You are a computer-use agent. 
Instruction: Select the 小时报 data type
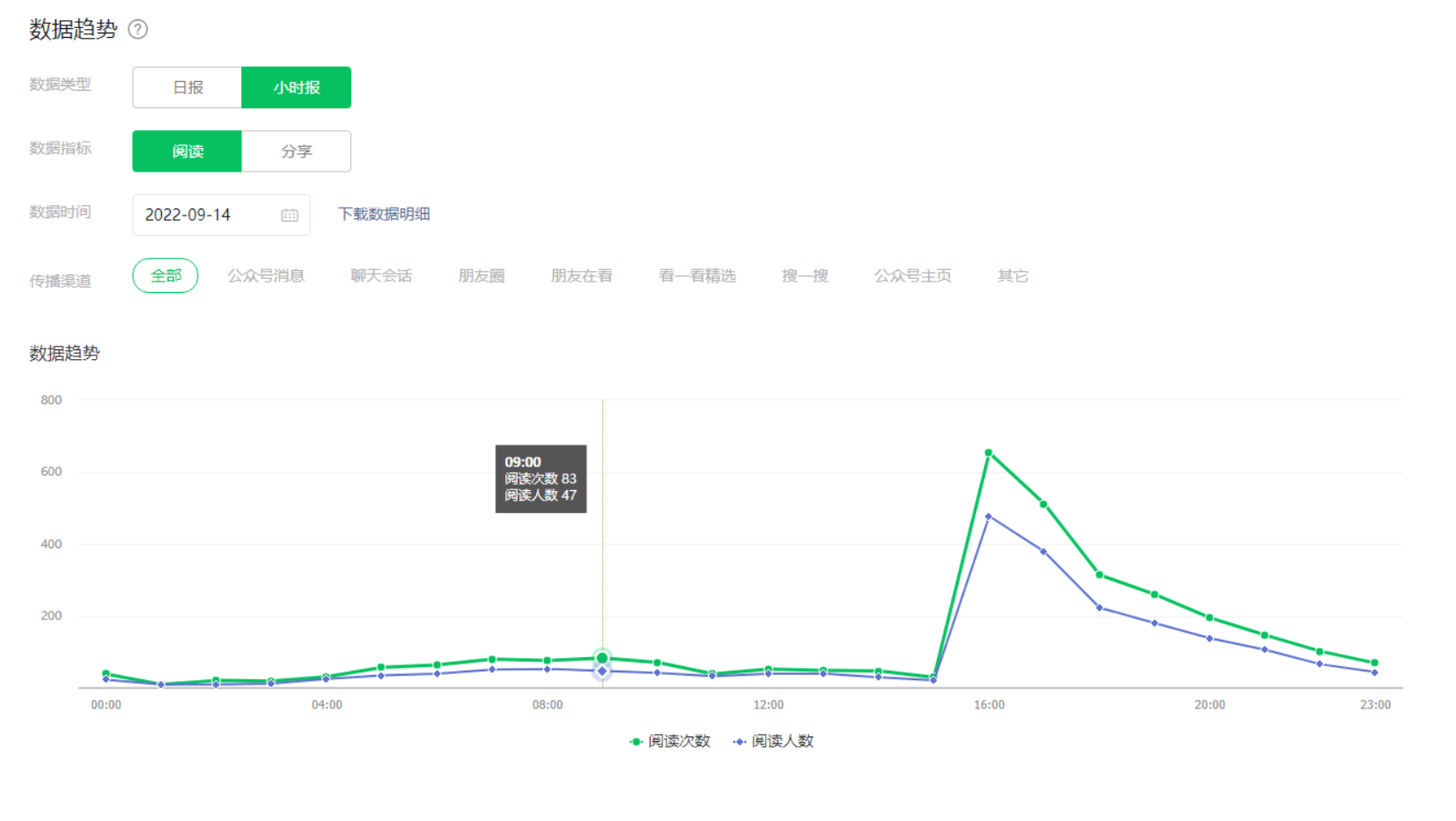[x=297, y=87]
